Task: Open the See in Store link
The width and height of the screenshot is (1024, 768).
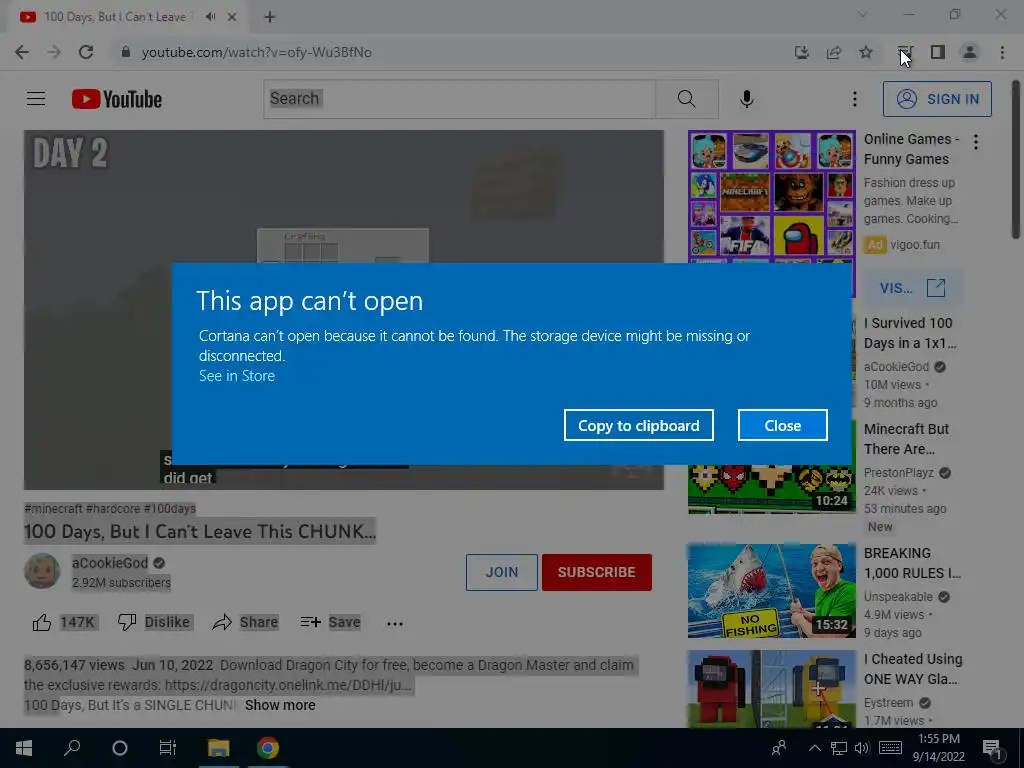Action: coord(236,376)
